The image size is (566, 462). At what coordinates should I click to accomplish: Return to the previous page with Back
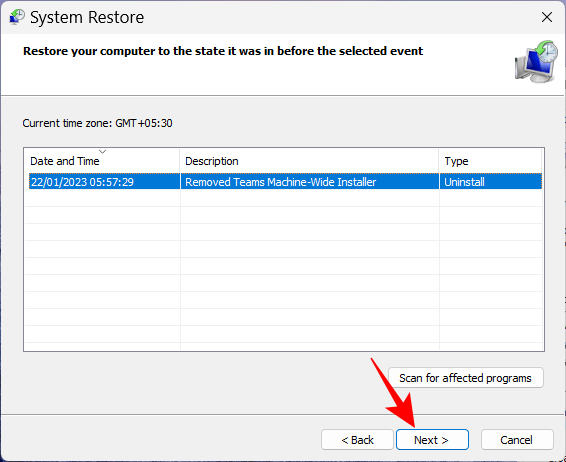[357, 440]
